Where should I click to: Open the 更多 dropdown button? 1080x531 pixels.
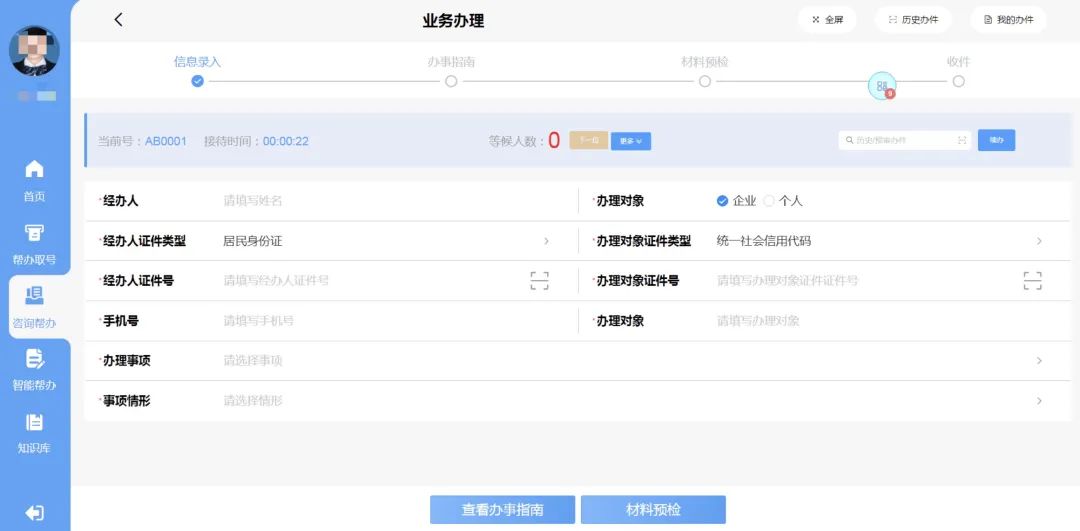(630, 141)
